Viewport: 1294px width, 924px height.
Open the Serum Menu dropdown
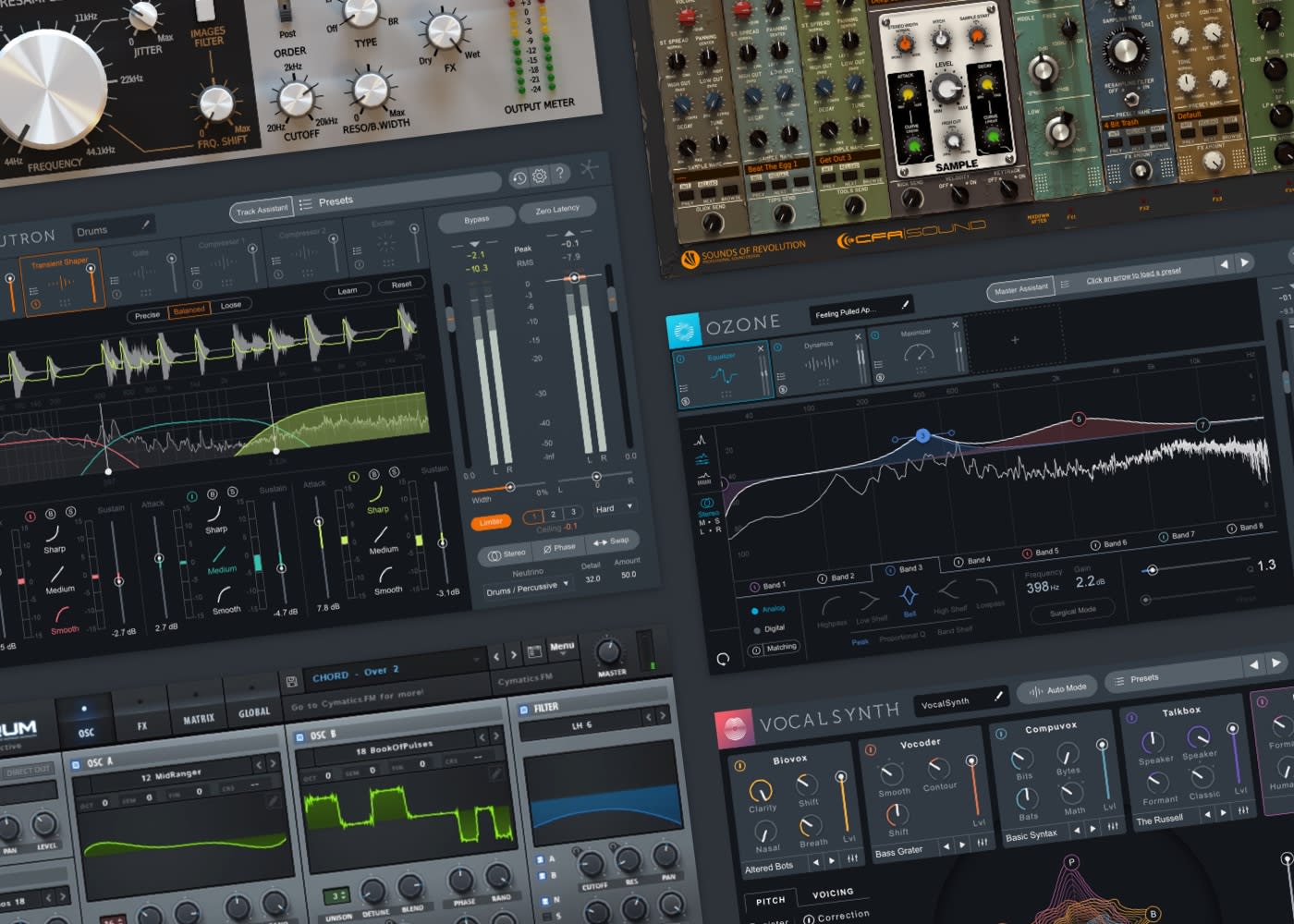[x=562, y=647]
